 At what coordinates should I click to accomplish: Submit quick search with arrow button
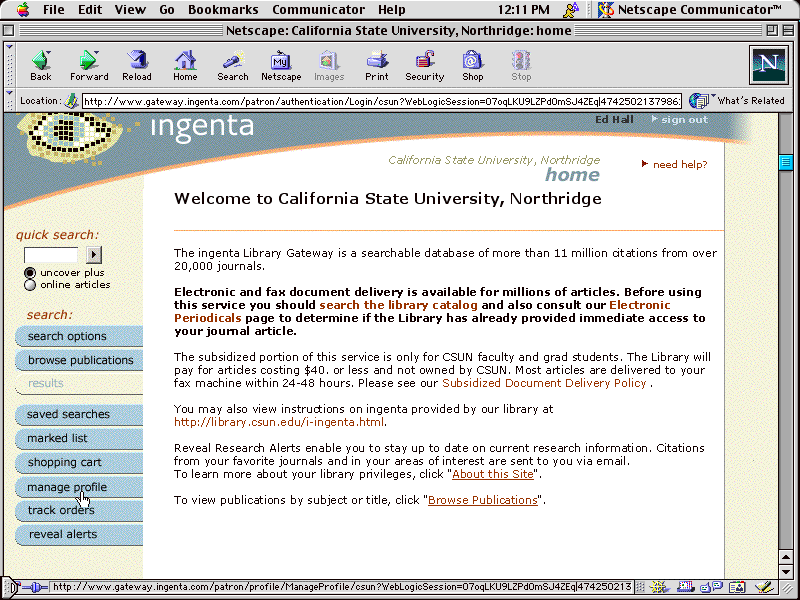[94, 254]
